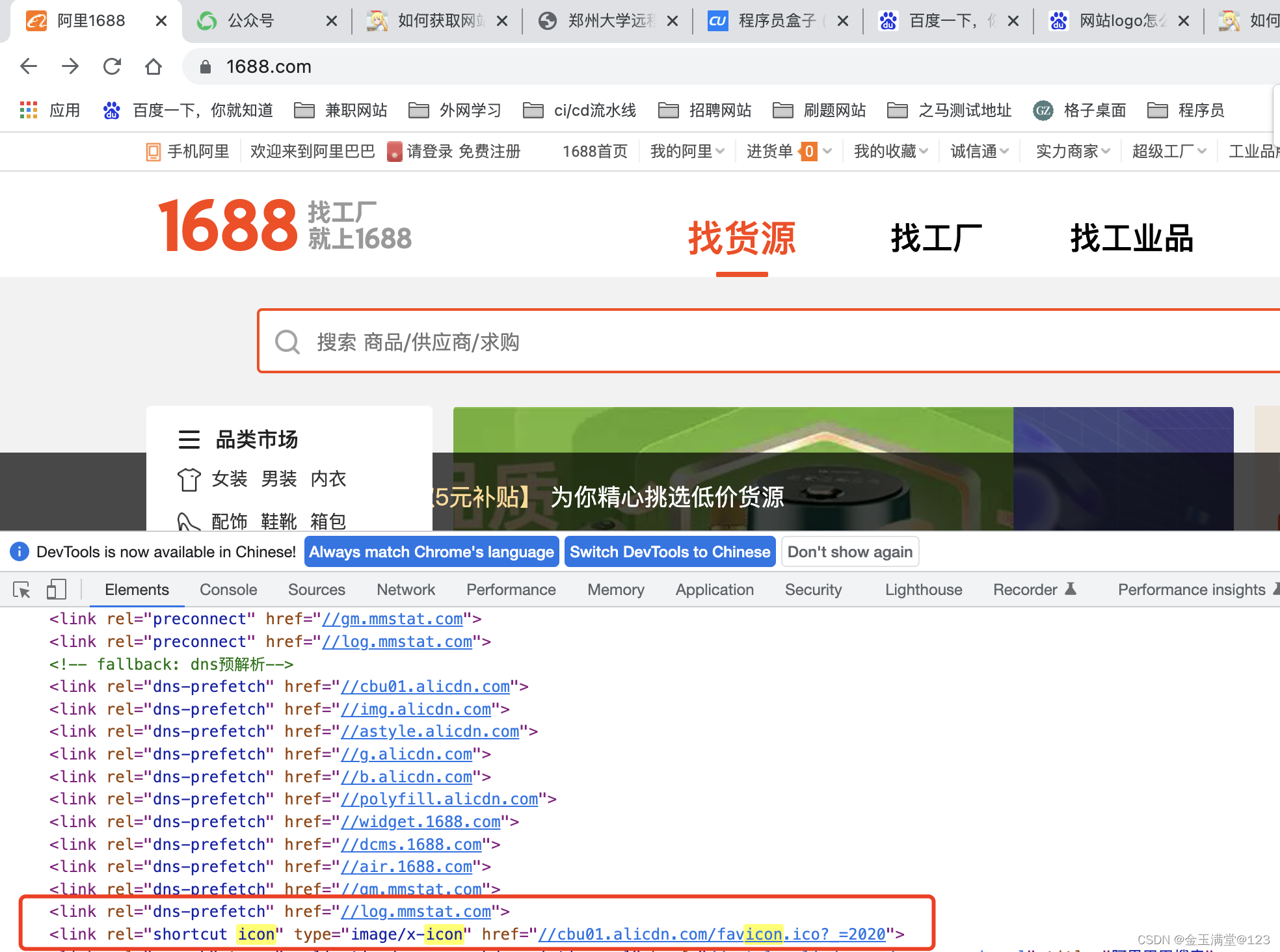Image resolution: width=1280 pixels, height=952 pixels.
Task: Open the DevTools Network tab
Action: tap(406, 590)
